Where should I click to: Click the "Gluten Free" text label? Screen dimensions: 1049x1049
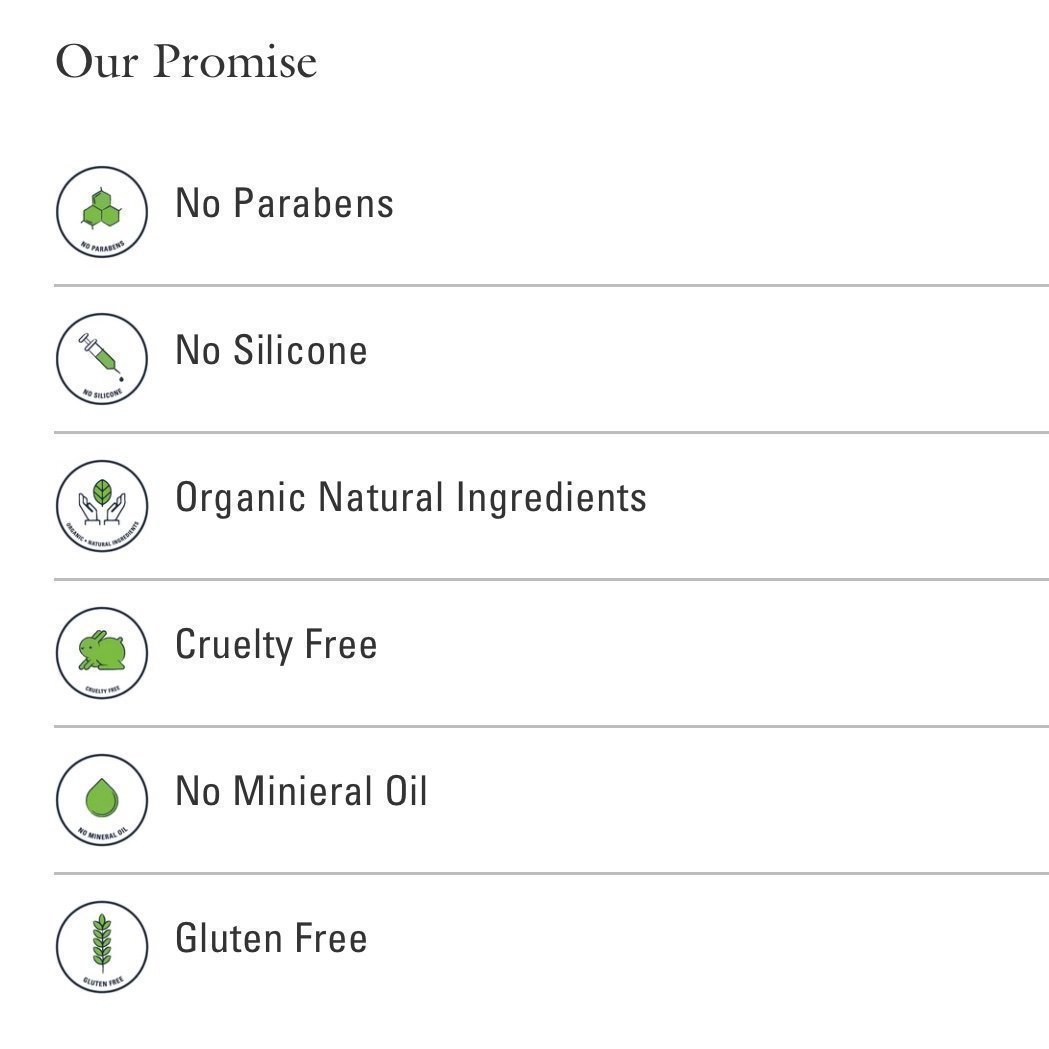tap(271, 938)
